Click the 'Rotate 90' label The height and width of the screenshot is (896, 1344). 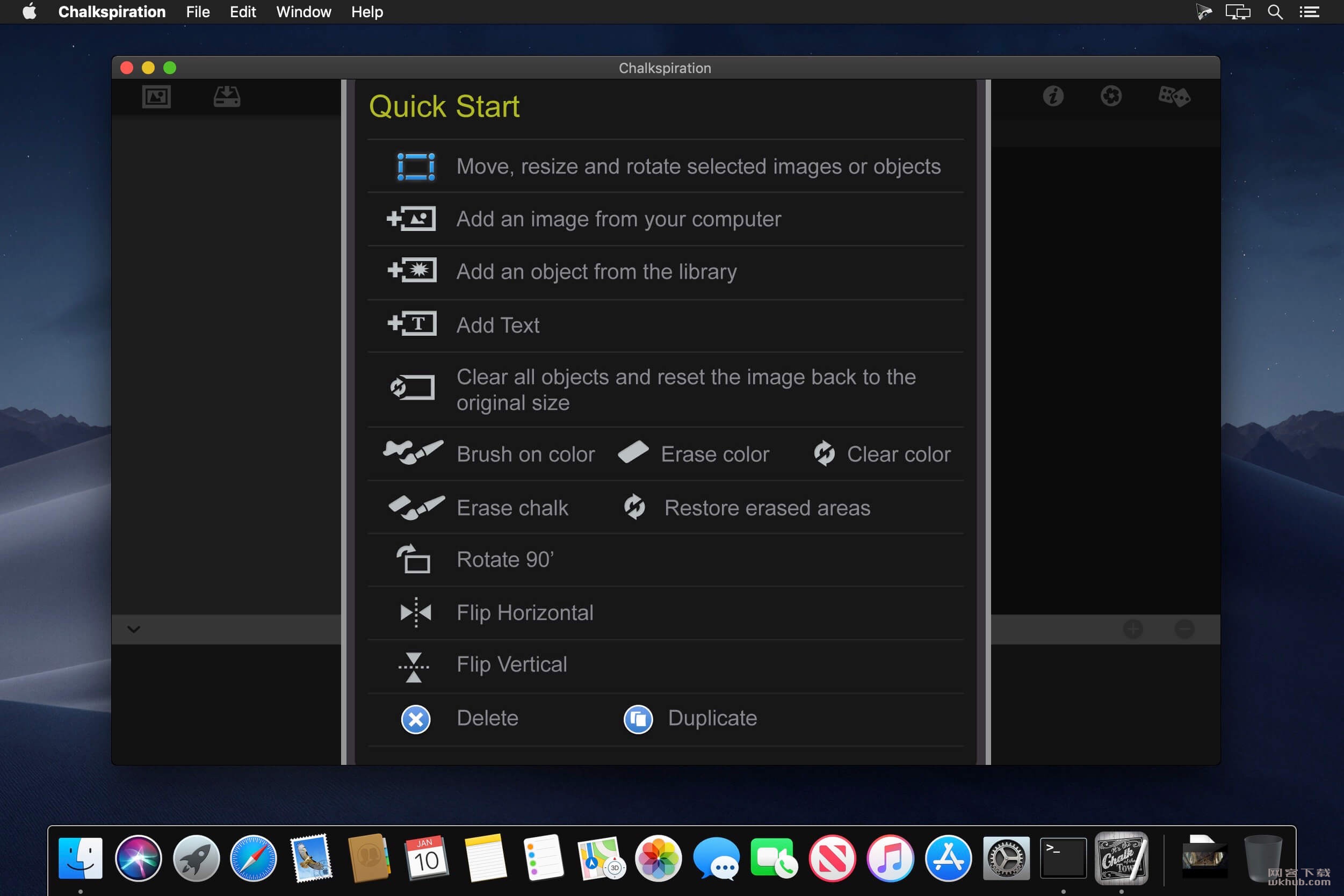click(x=505, y=559)
